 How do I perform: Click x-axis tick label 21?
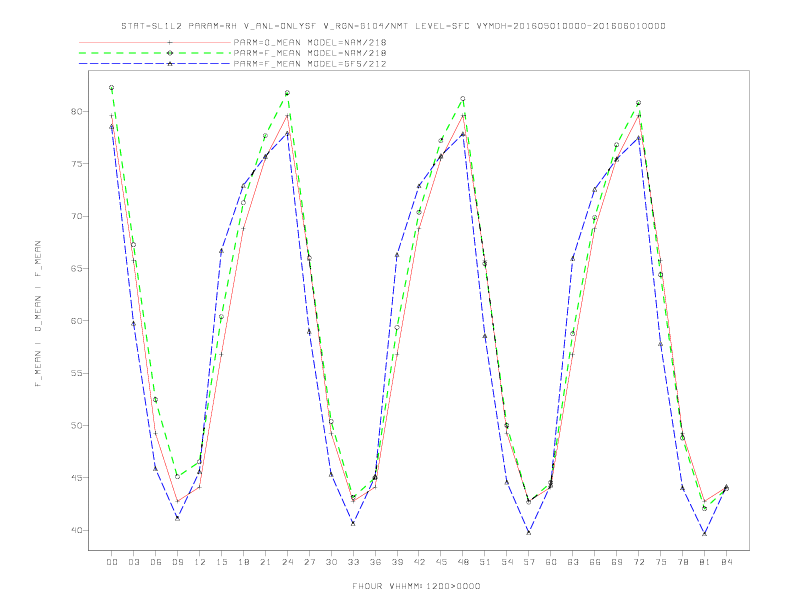click(x=265, y=562)
